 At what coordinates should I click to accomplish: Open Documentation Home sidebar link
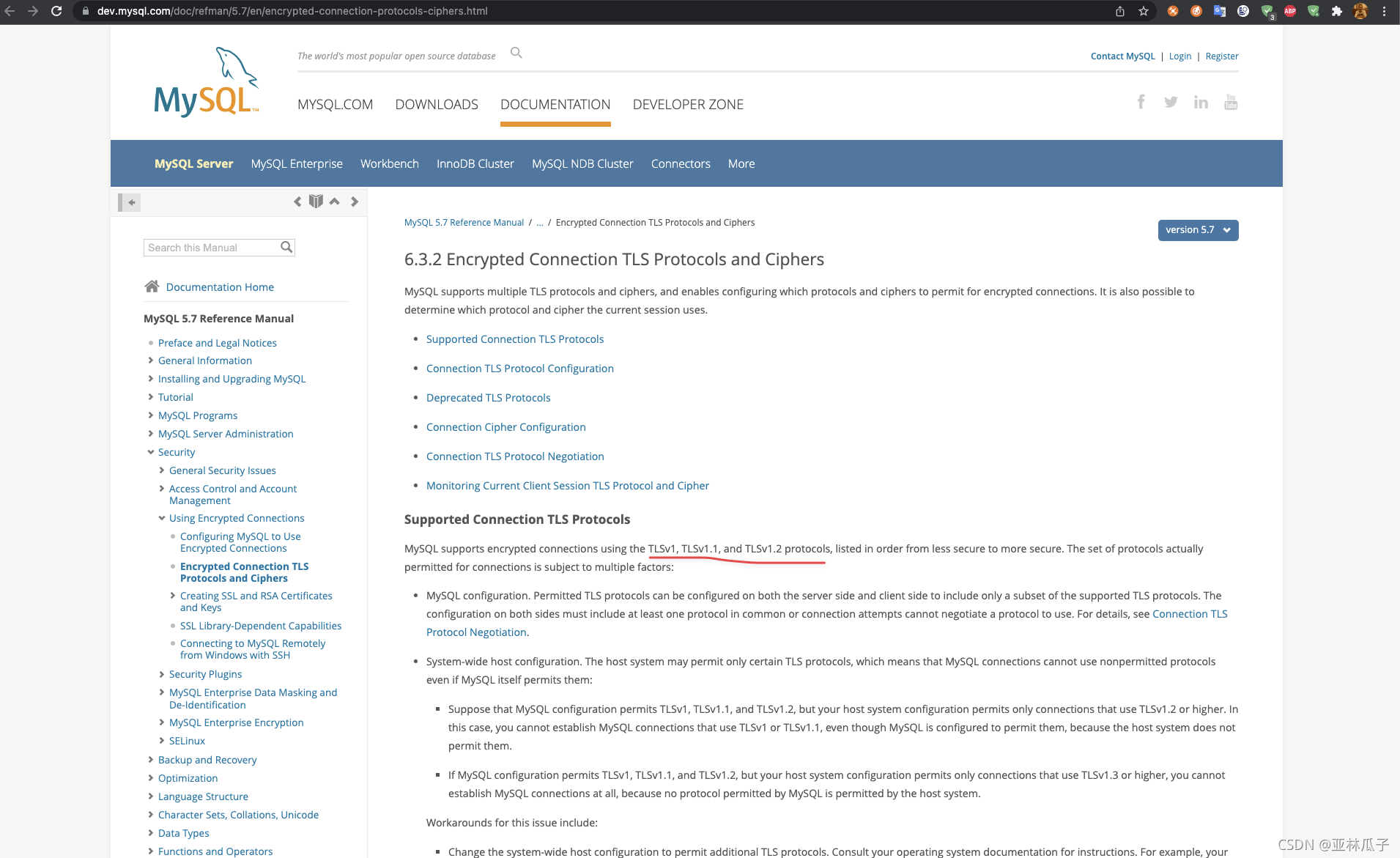point(220,287)
